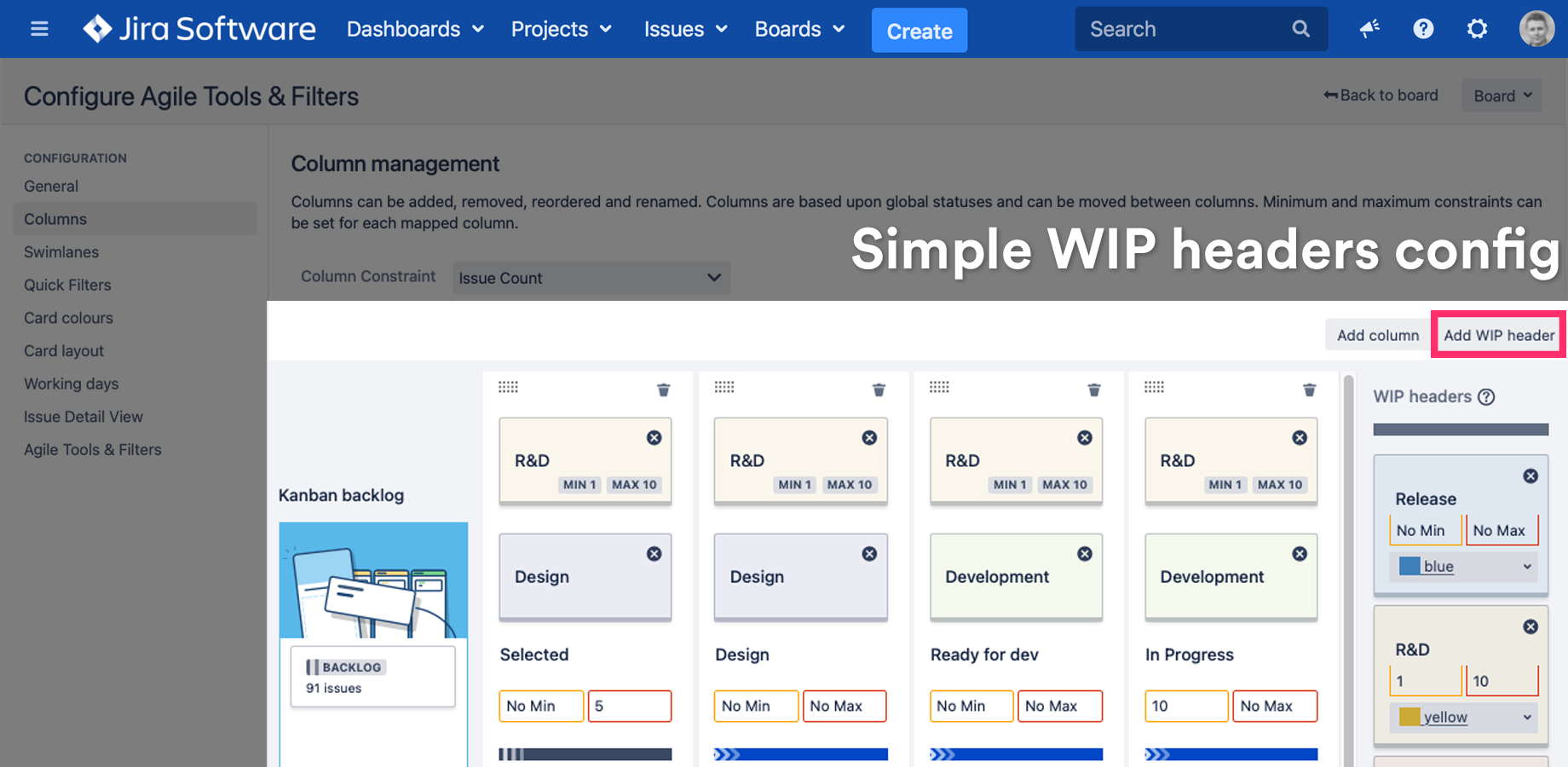
Task: Remove the Release WIP header card
Action: tap(1531, 476)
